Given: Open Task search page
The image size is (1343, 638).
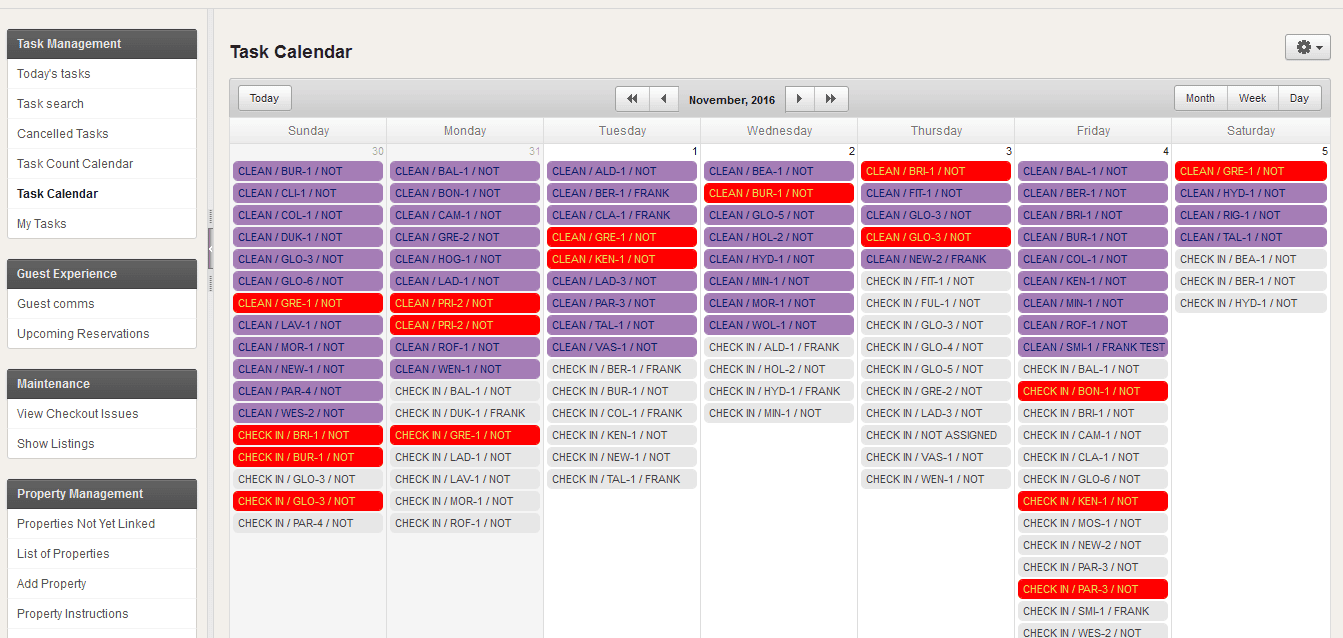Looking at the screenshot, I should (50, 104).
